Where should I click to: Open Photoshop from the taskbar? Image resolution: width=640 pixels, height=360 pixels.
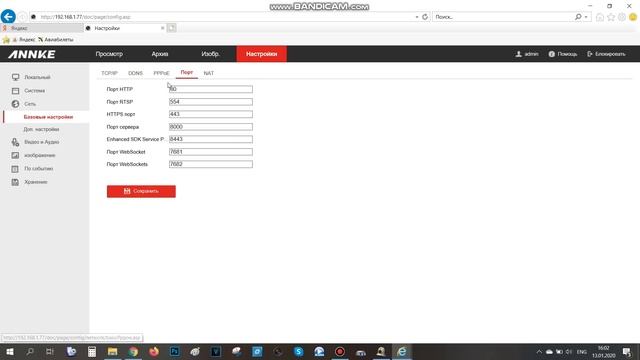(174, 351)
